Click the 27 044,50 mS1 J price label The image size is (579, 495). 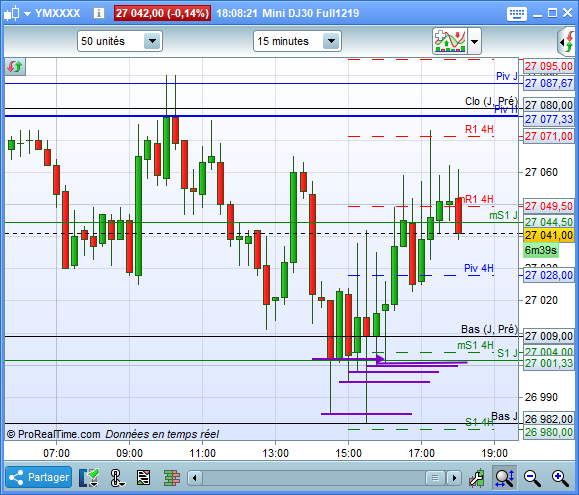(x=549, y=222)
